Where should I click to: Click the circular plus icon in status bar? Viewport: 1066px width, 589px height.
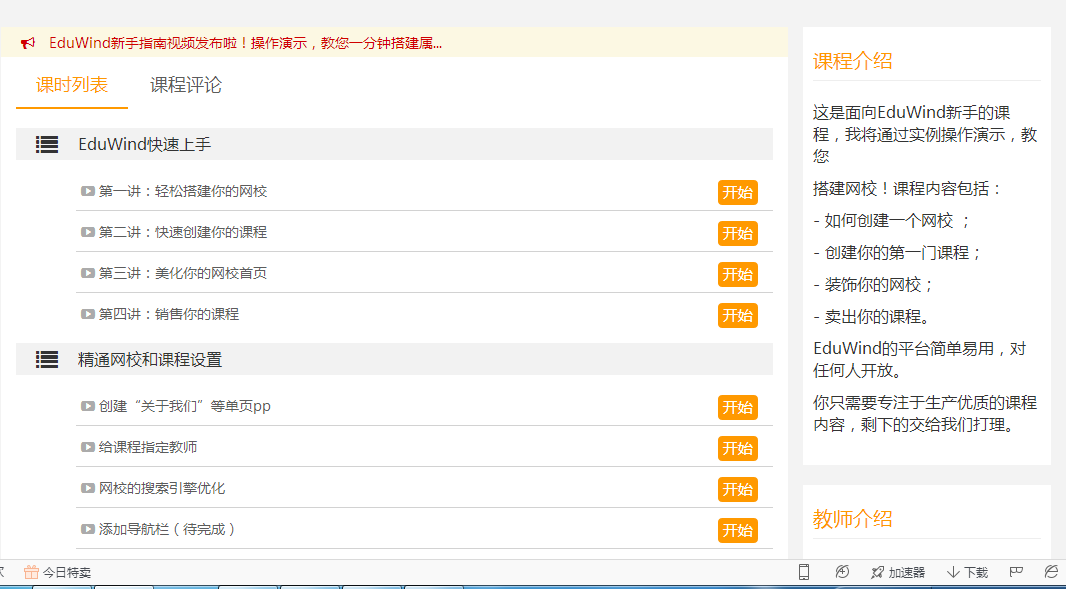tap(842, 572)
